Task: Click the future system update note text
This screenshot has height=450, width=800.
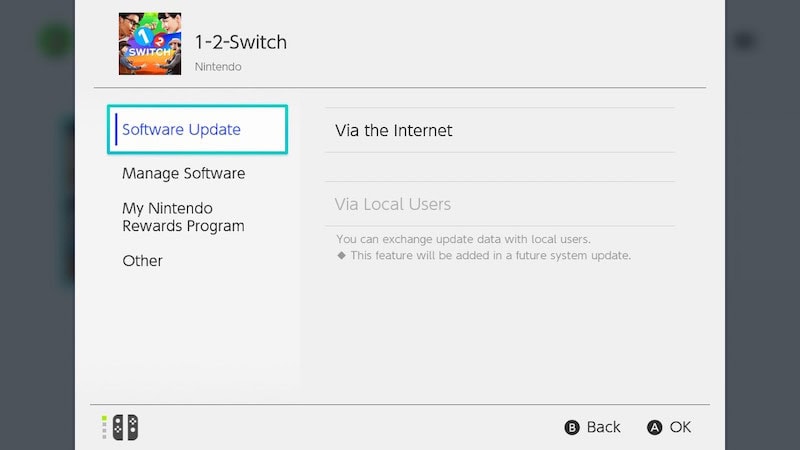Action: coord(490,255)
